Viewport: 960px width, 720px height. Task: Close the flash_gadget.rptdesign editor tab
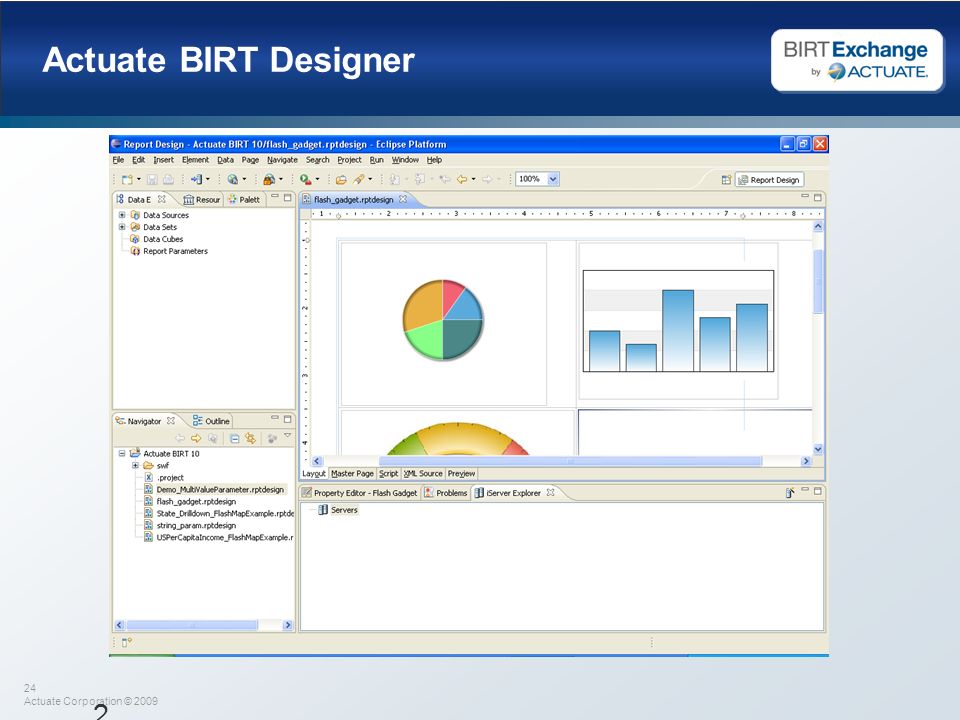pyautogui.click(x=403, y=199)
